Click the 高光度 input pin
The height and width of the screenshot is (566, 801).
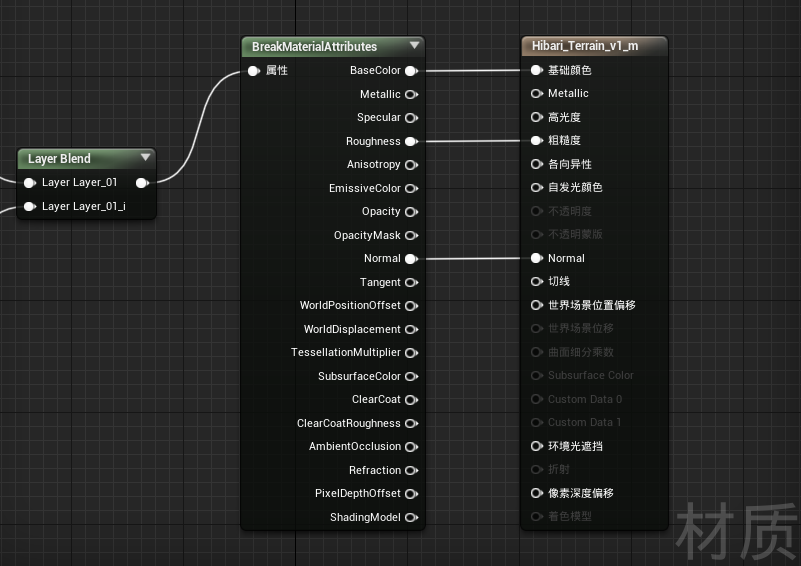coord(536,117)
